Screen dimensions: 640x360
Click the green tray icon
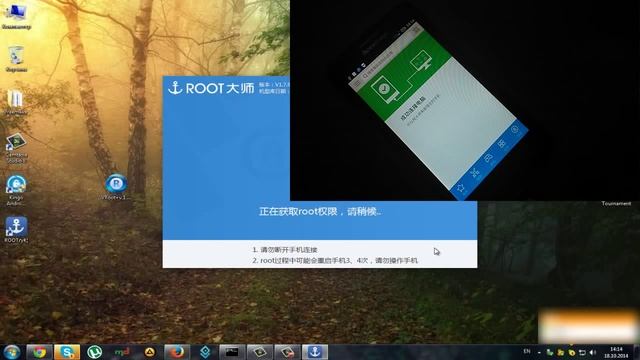[x=550, y=352]
